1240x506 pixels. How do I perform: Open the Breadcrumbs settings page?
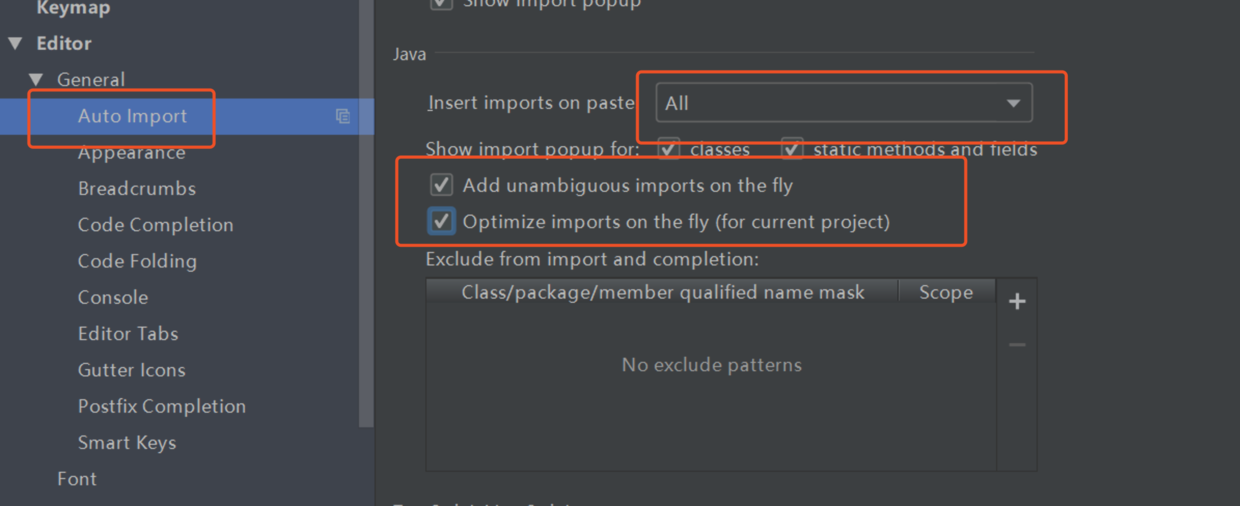click(x=137, y=189)
